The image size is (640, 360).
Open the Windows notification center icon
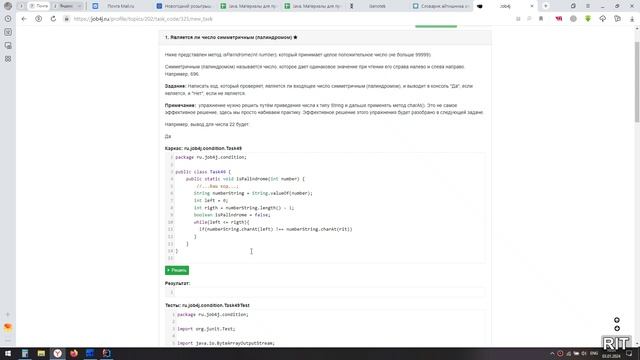pyautogui.click(x=629, y=353)
